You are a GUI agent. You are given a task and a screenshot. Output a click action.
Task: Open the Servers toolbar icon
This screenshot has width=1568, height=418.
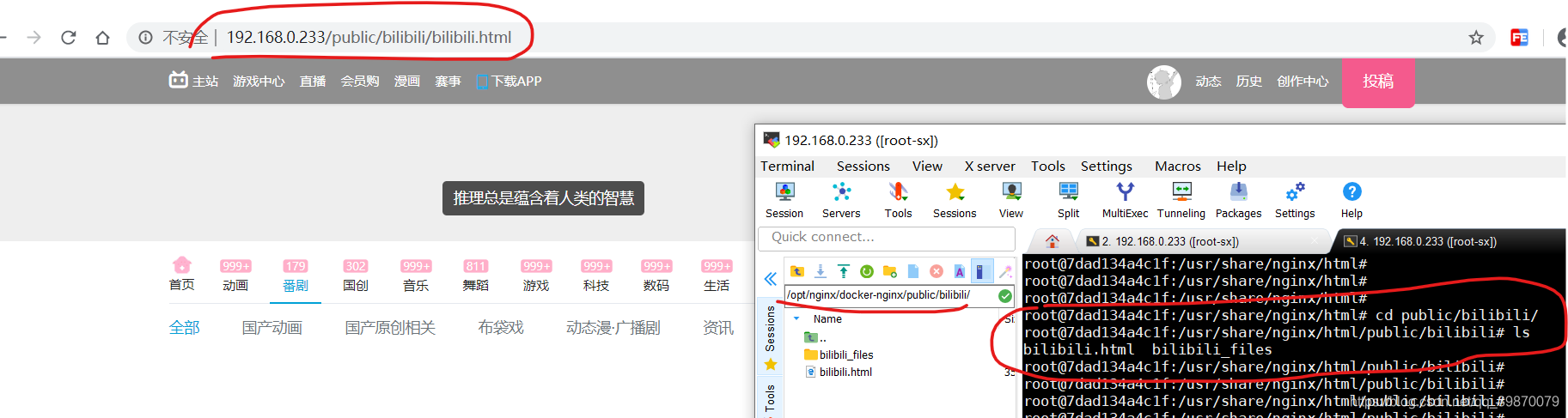841,201
